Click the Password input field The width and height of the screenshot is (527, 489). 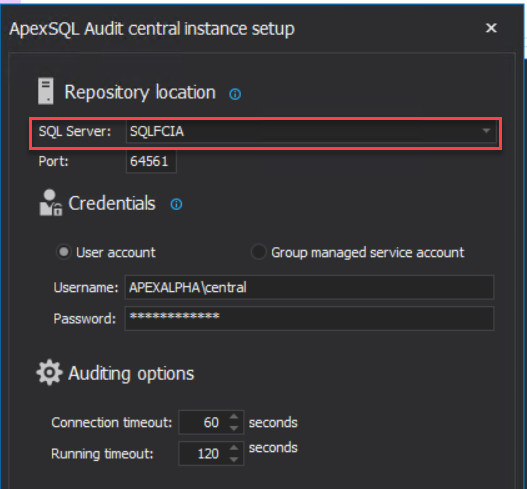coord(309,318)
